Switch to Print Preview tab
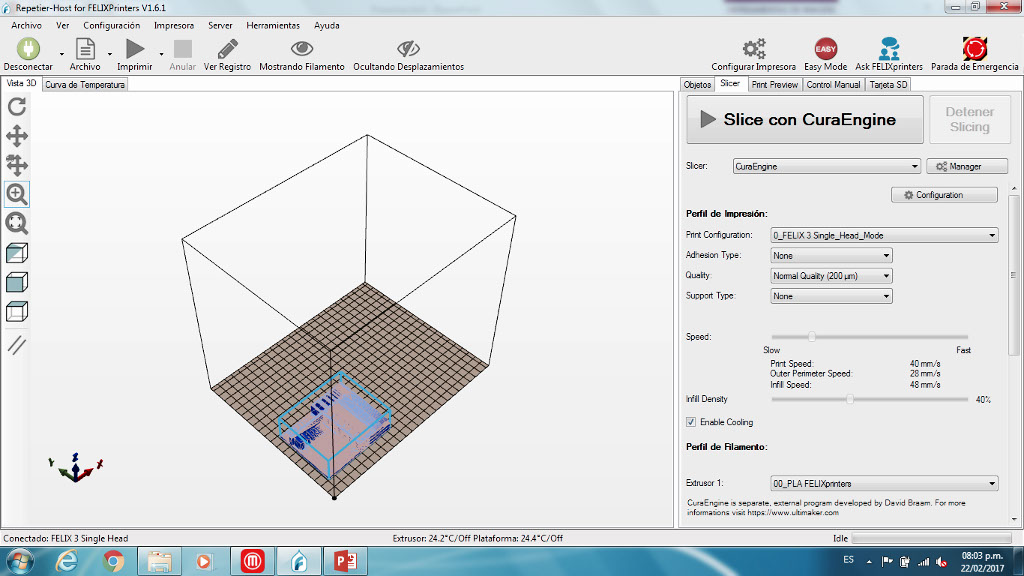Screen dimensions: 1024x576 coord(775,85)
